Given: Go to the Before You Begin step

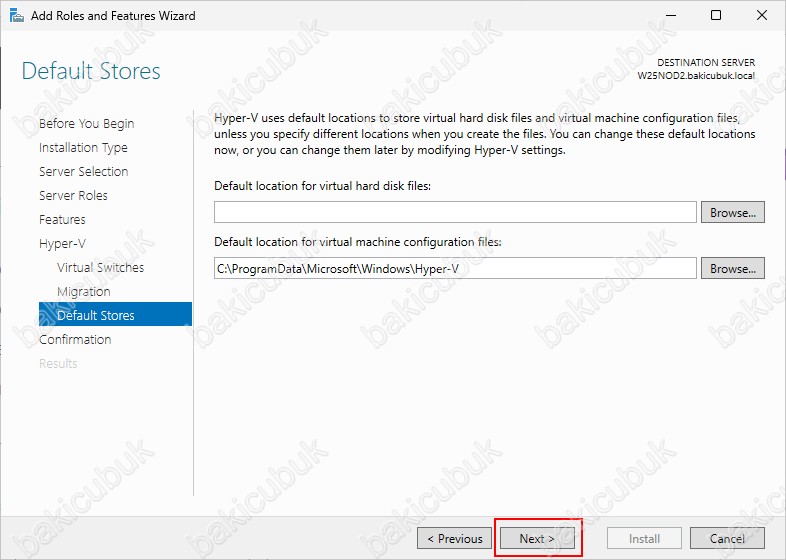Looking at the screenshot, I should pos(86,124).
